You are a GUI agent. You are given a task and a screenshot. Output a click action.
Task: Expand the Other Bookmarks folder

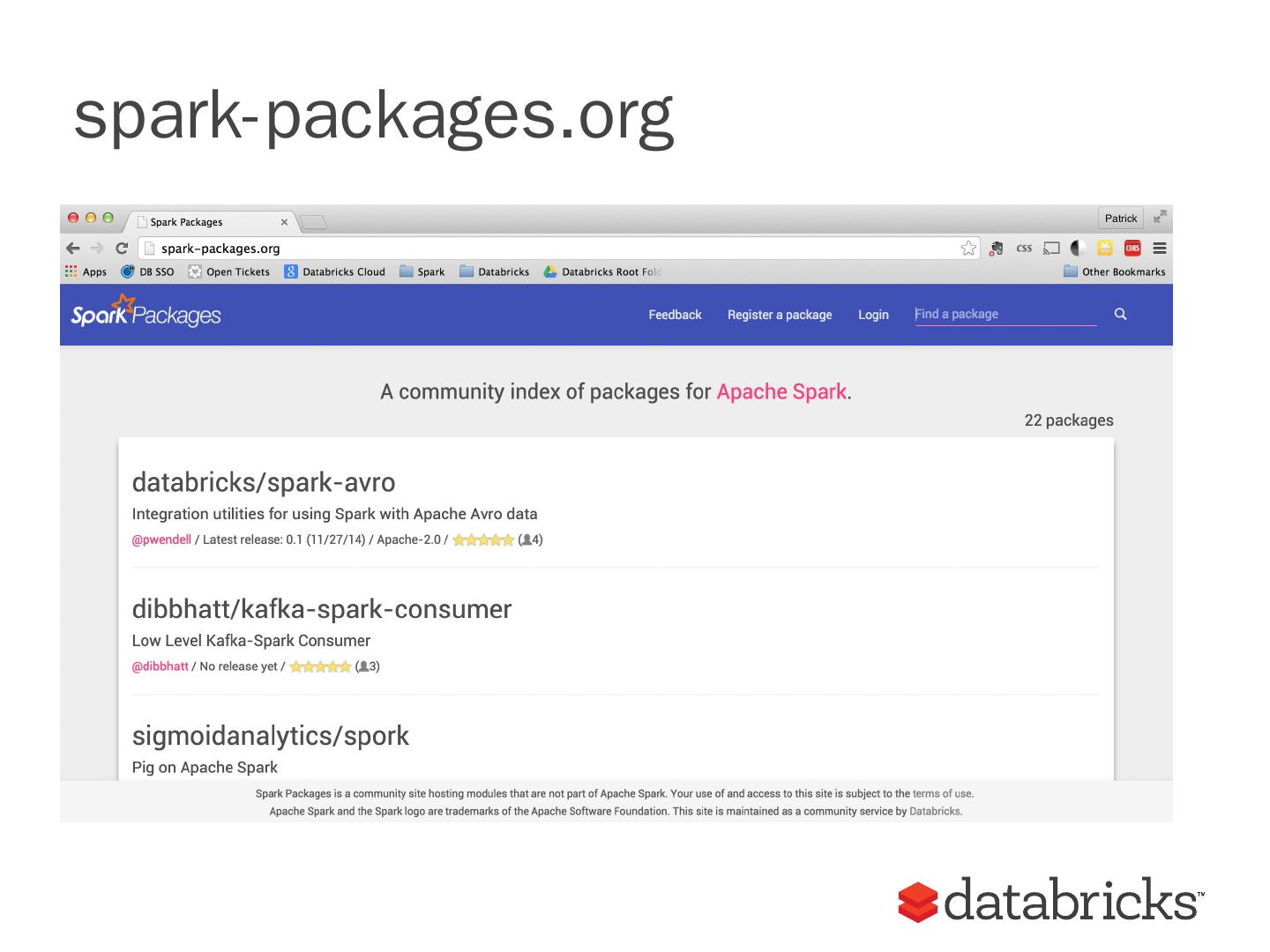1115,271
